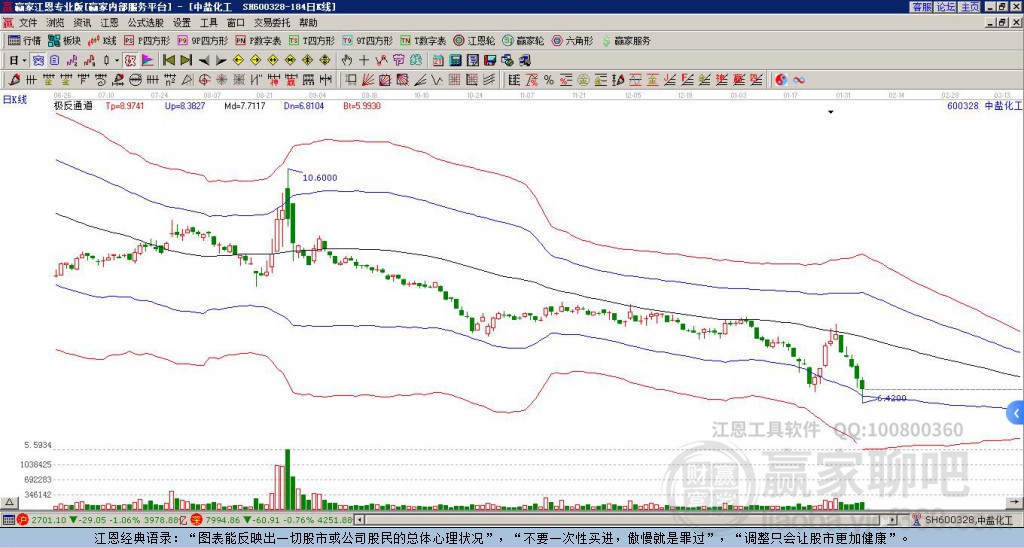Click indicator name 极反通道
Screen dimensions: 1024x548
(x=73, y=105)
